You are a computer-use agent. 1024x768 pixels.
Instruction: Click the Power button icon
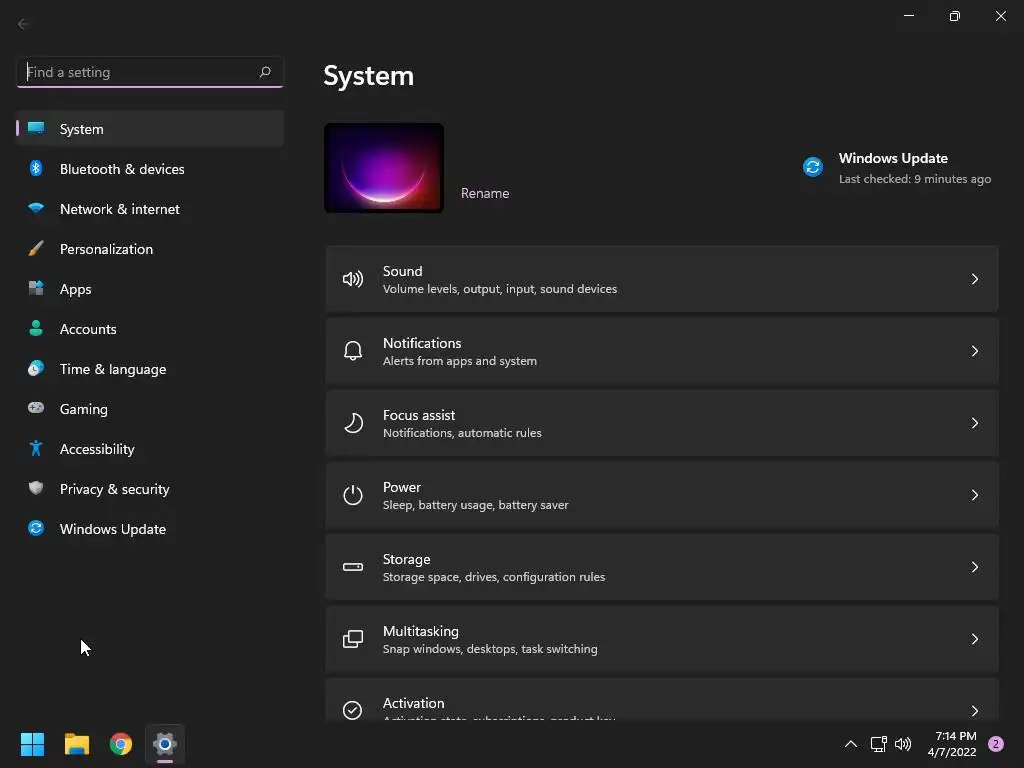tap(353, 495)
